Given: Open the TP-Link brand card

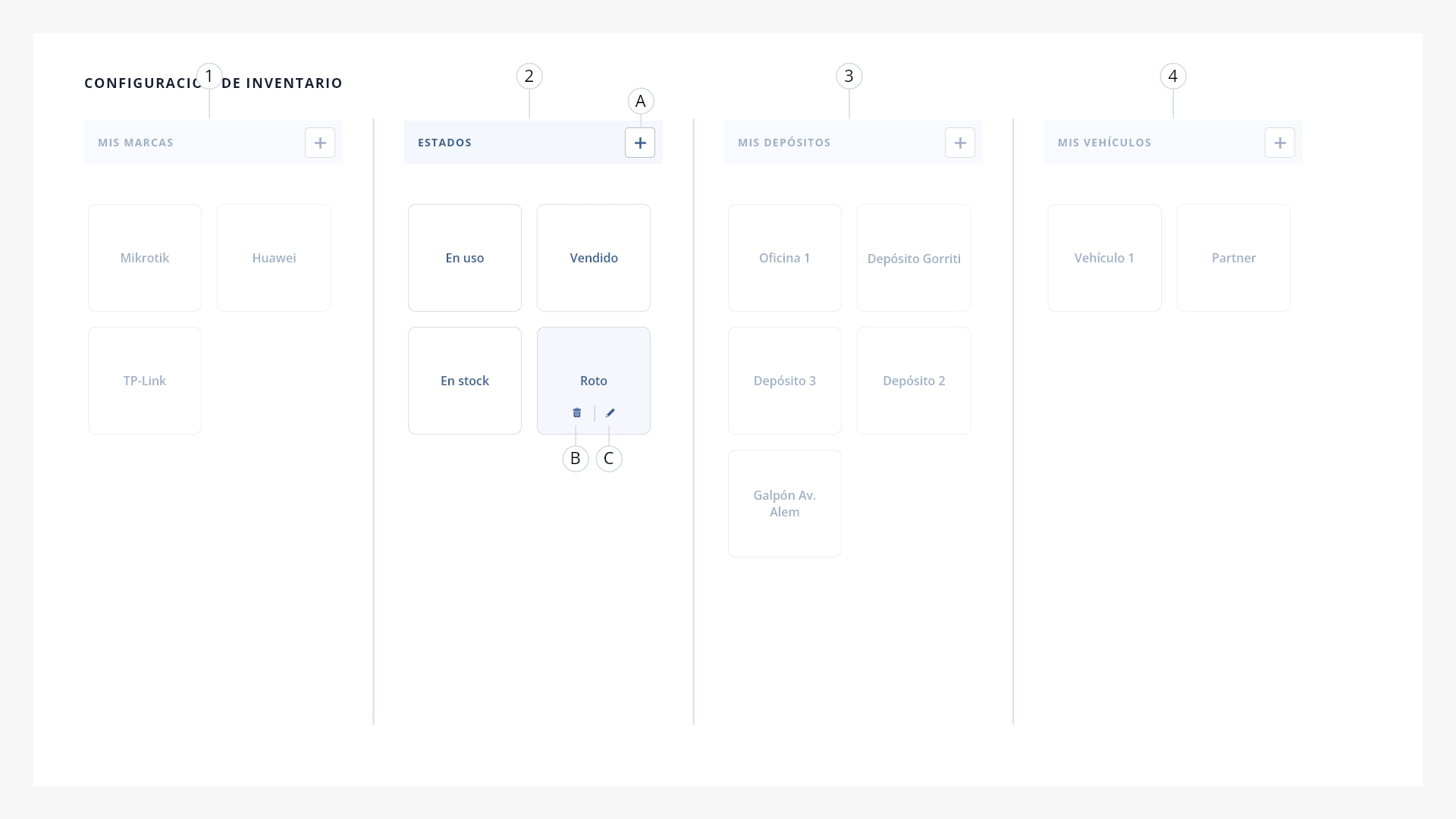Looking at the screenshot, I should 145,381.
